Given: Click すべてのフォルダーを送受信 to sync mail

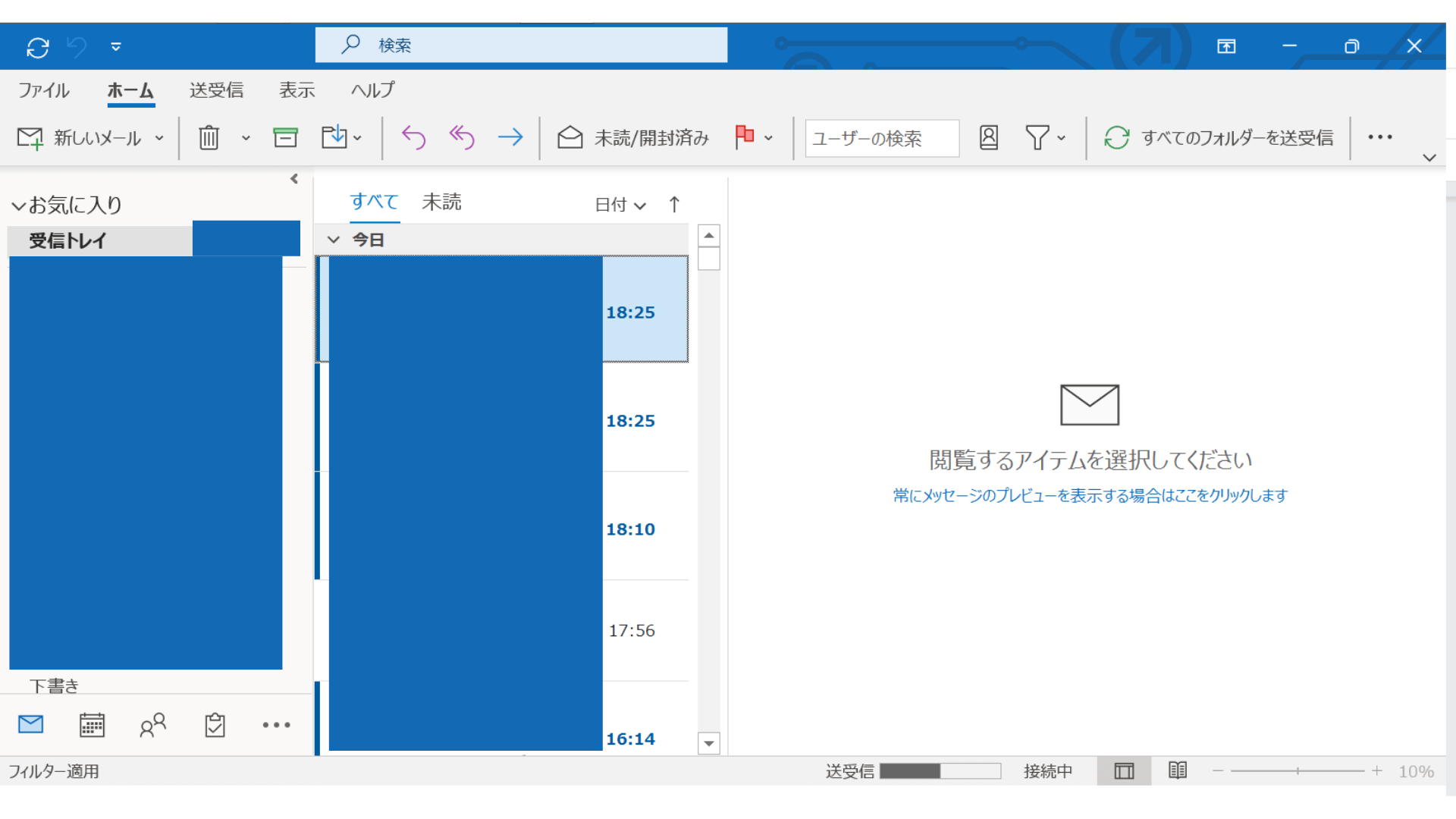Looking at the screenshot, I should point(1217,138).
